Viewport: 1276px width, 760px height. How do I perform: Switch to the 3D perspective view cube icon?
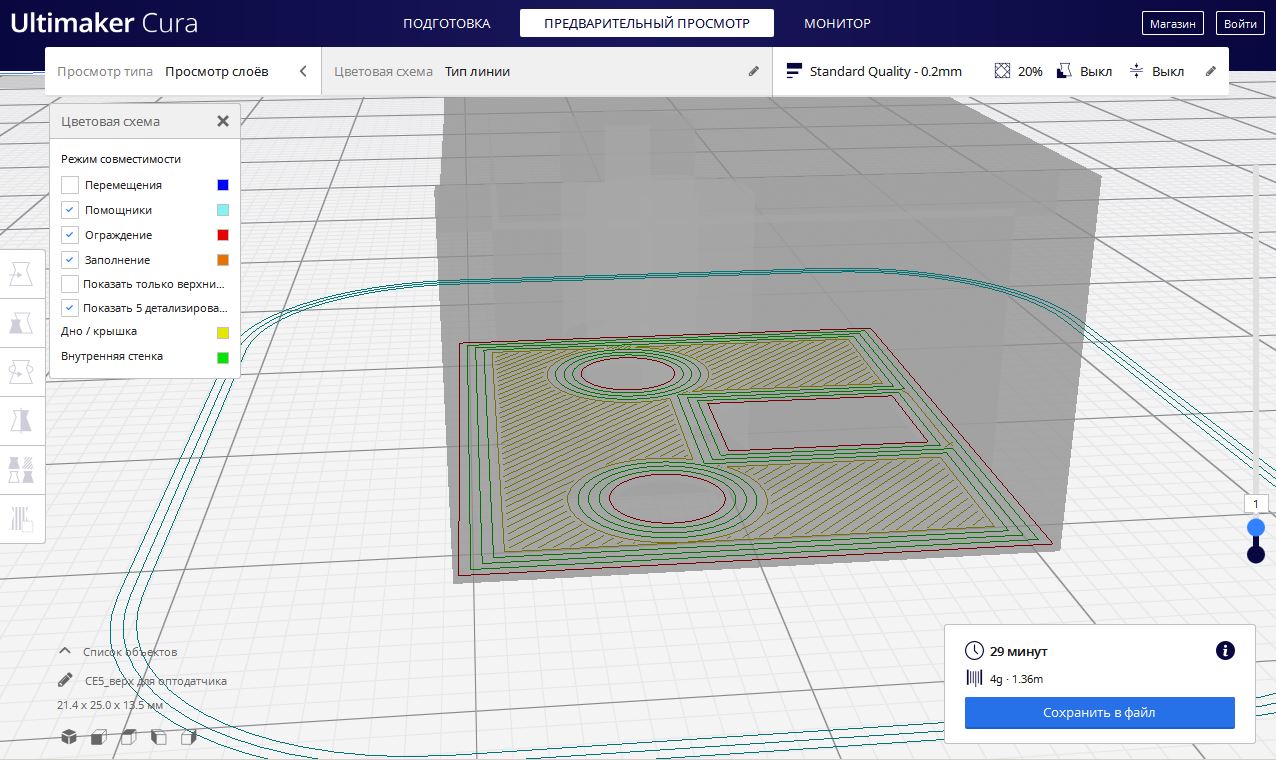coord(69,737)
